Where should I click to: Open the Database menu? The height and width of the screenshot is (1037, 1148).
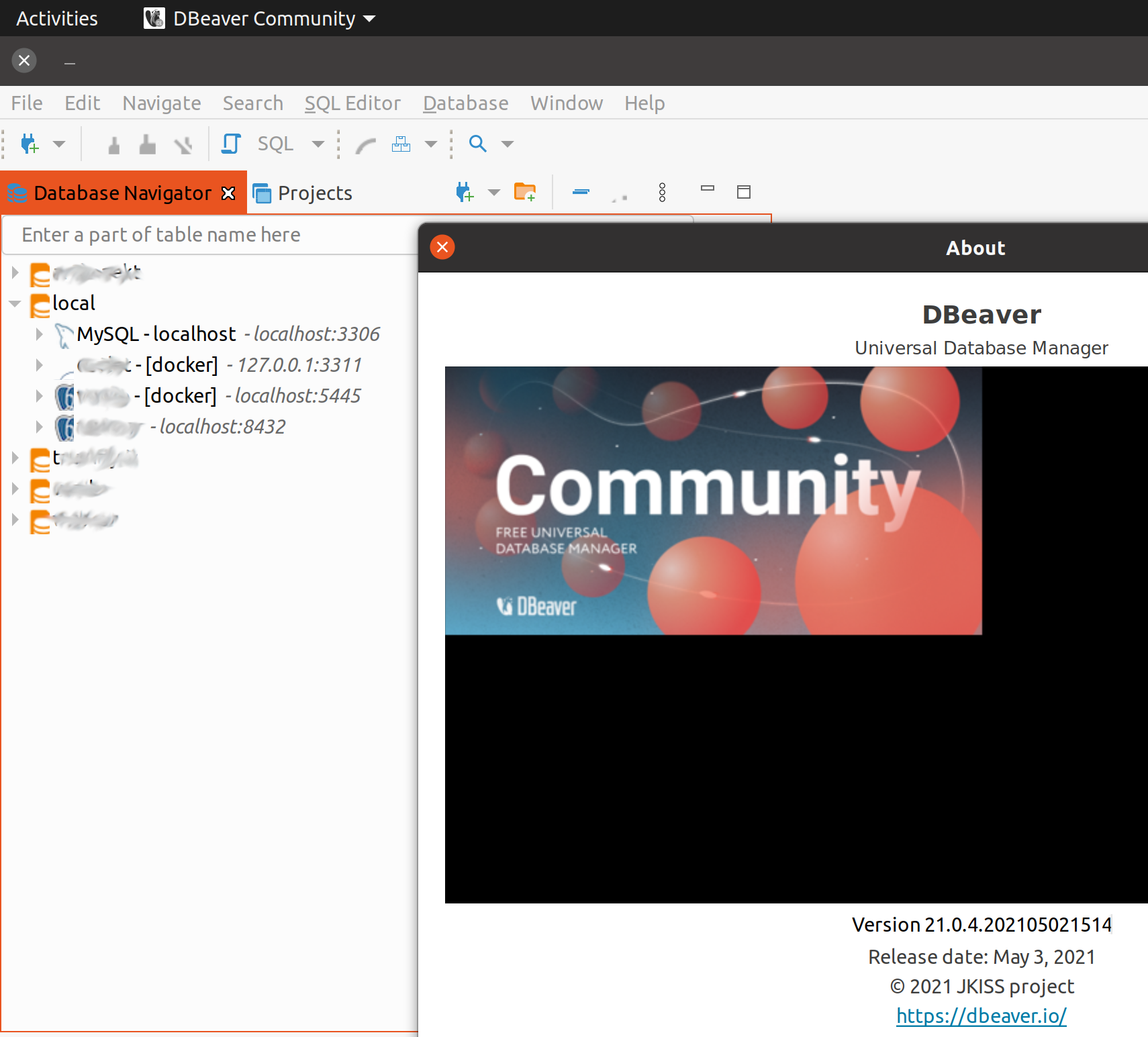pyautogui.click(x=465, y=103)
